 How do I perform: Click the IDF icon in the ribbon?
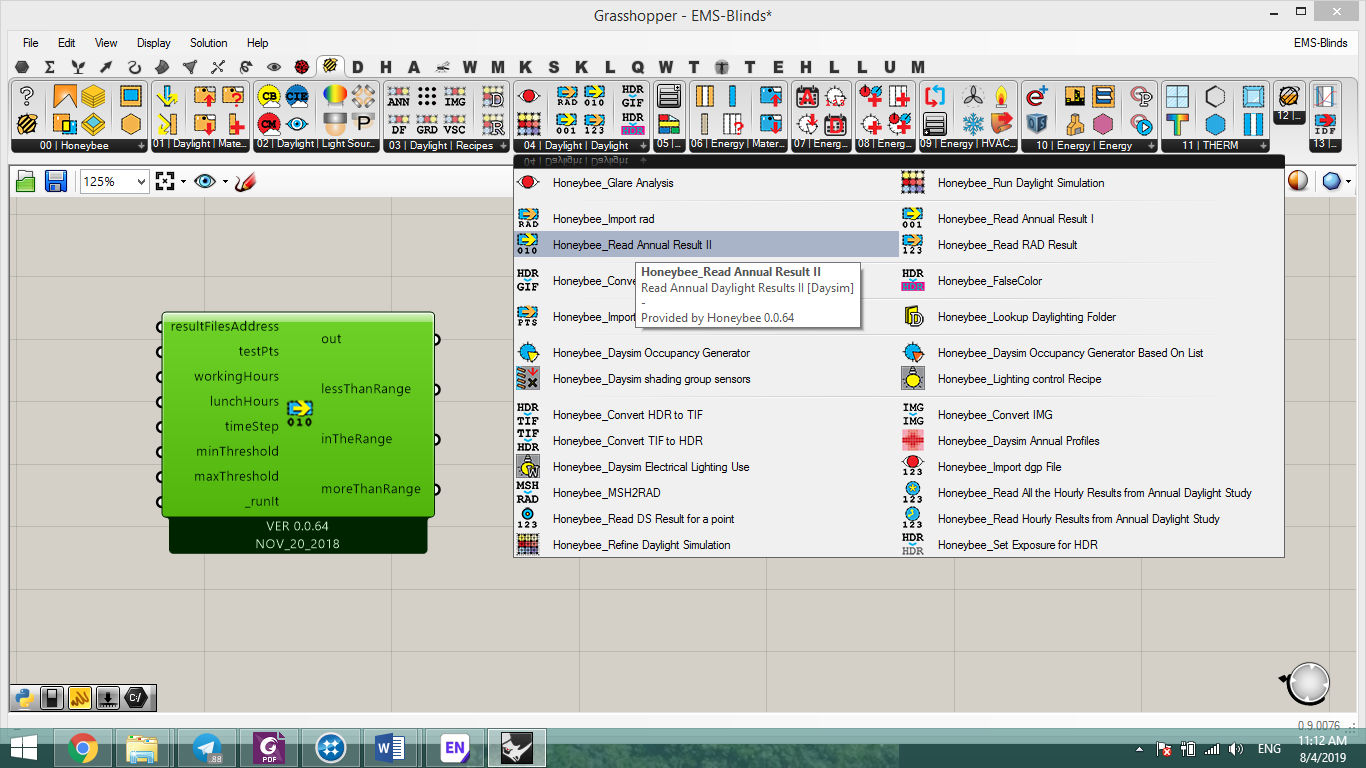point(1325,124)
